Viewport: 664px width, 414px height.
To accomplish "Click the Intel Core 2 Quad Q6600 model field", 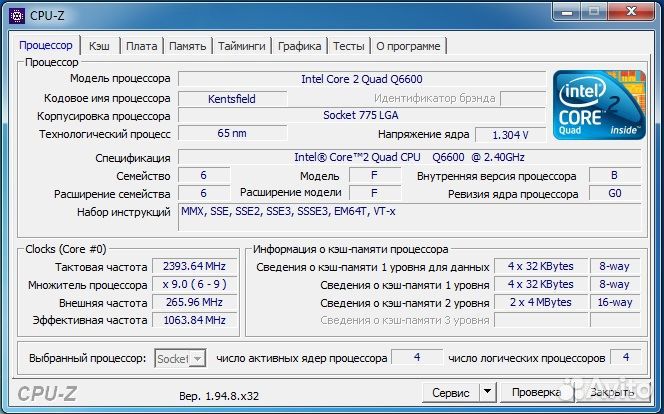I will [362, 79].
